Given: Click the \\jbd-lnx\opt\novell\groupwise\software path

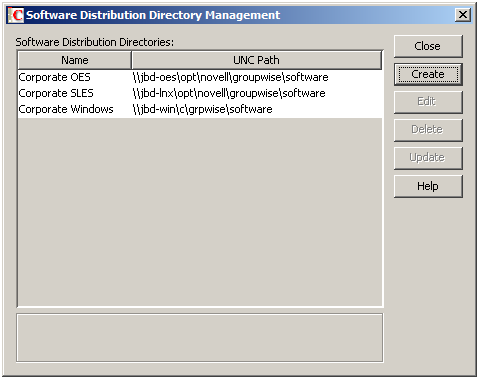Looking at the screenshot, I should [229, 93].
